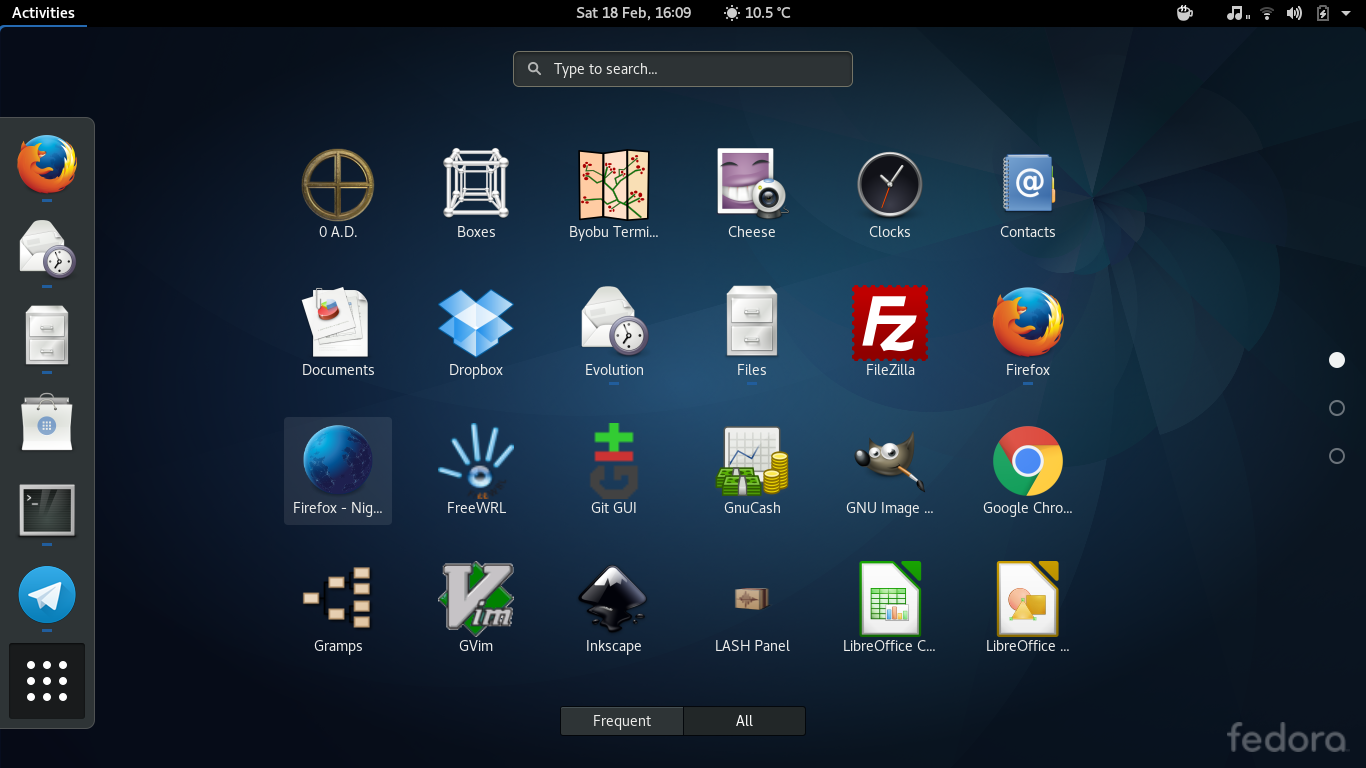The image size is (1366, 768).
Task: Switch to the All tab
Action: pos(744,721)
